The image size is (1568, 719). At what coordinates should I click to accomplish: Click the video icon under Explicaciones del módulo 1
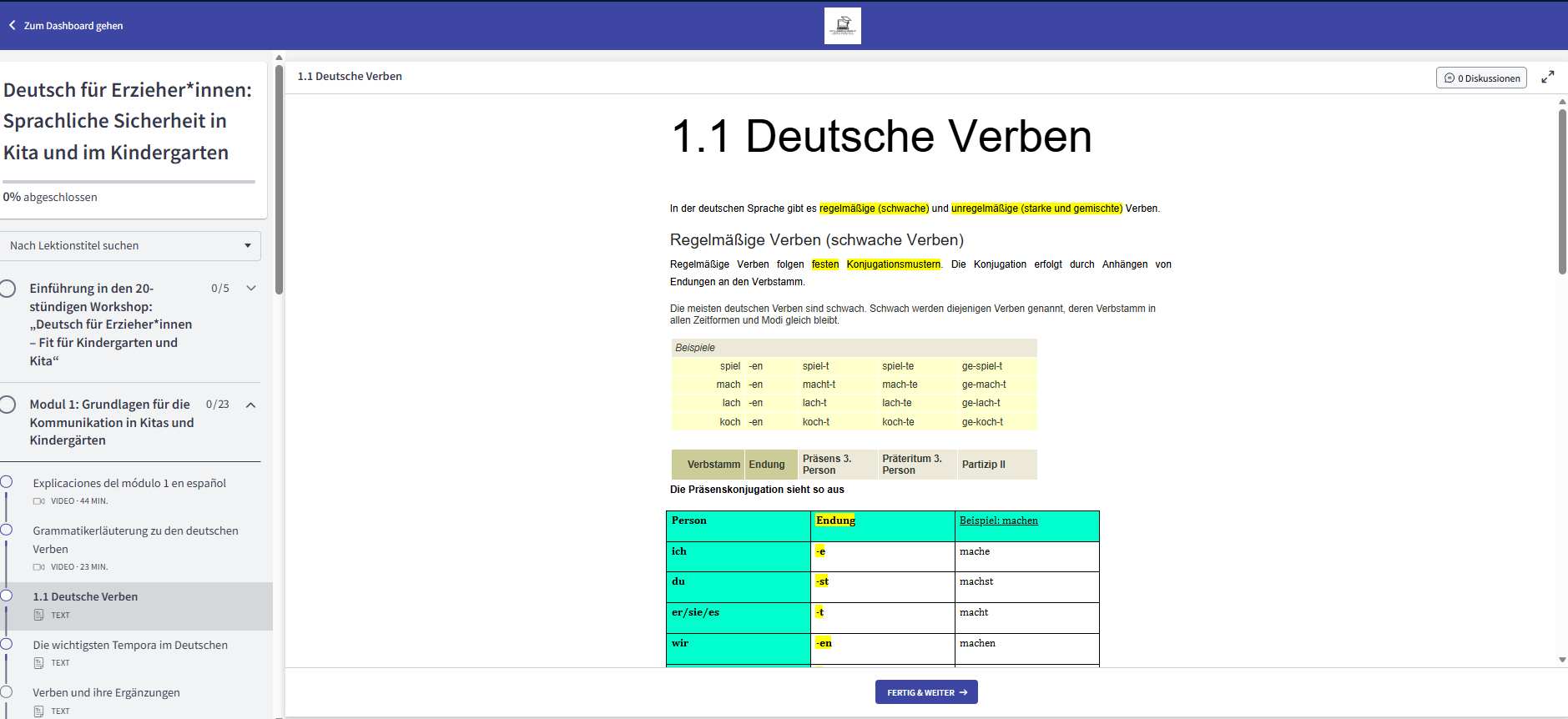coord(38,501)
